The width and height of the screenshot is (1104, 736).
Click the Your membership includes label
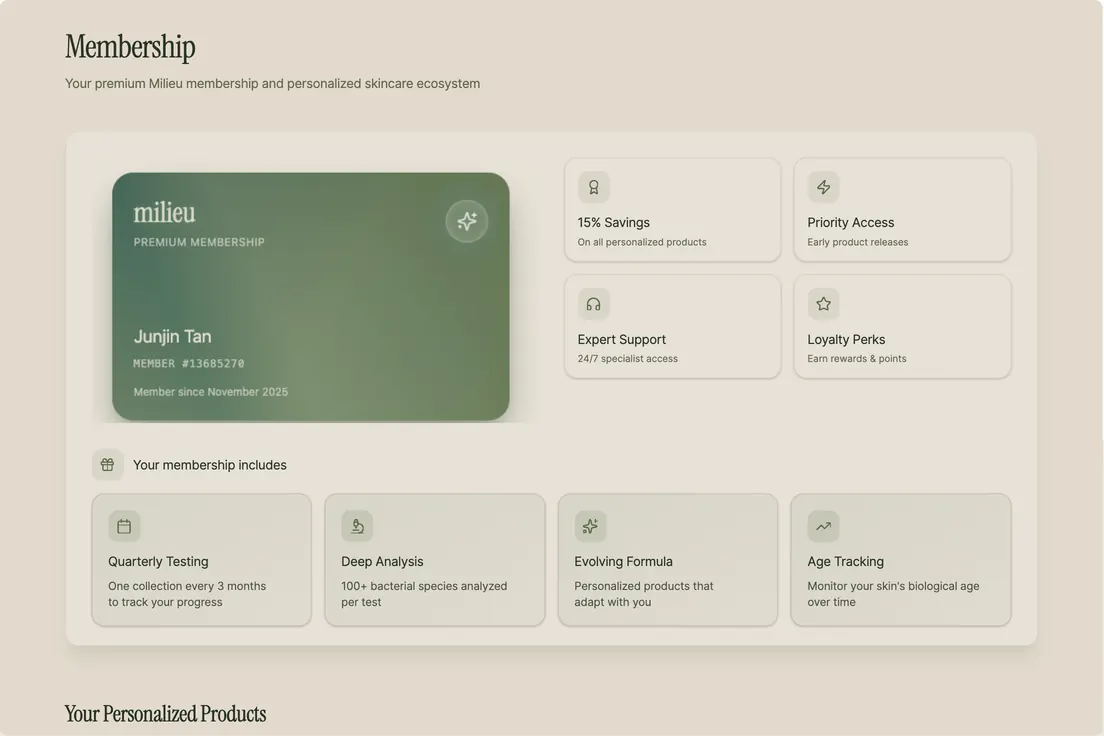click(x=210, y=465)
